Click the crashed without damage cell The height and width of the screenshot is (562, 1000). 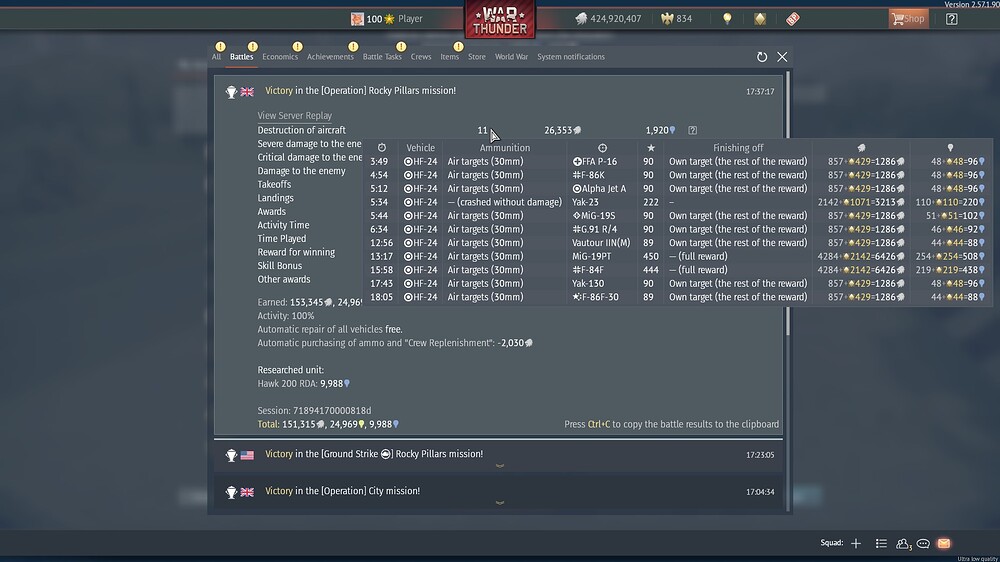tap(504, 202)
